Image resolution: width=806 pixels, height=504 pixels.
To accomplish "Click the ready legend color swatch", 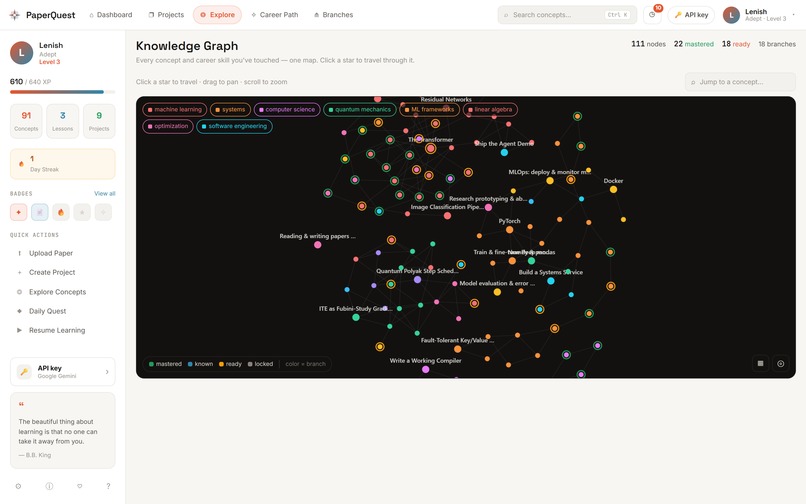I will tap(221, 364).
